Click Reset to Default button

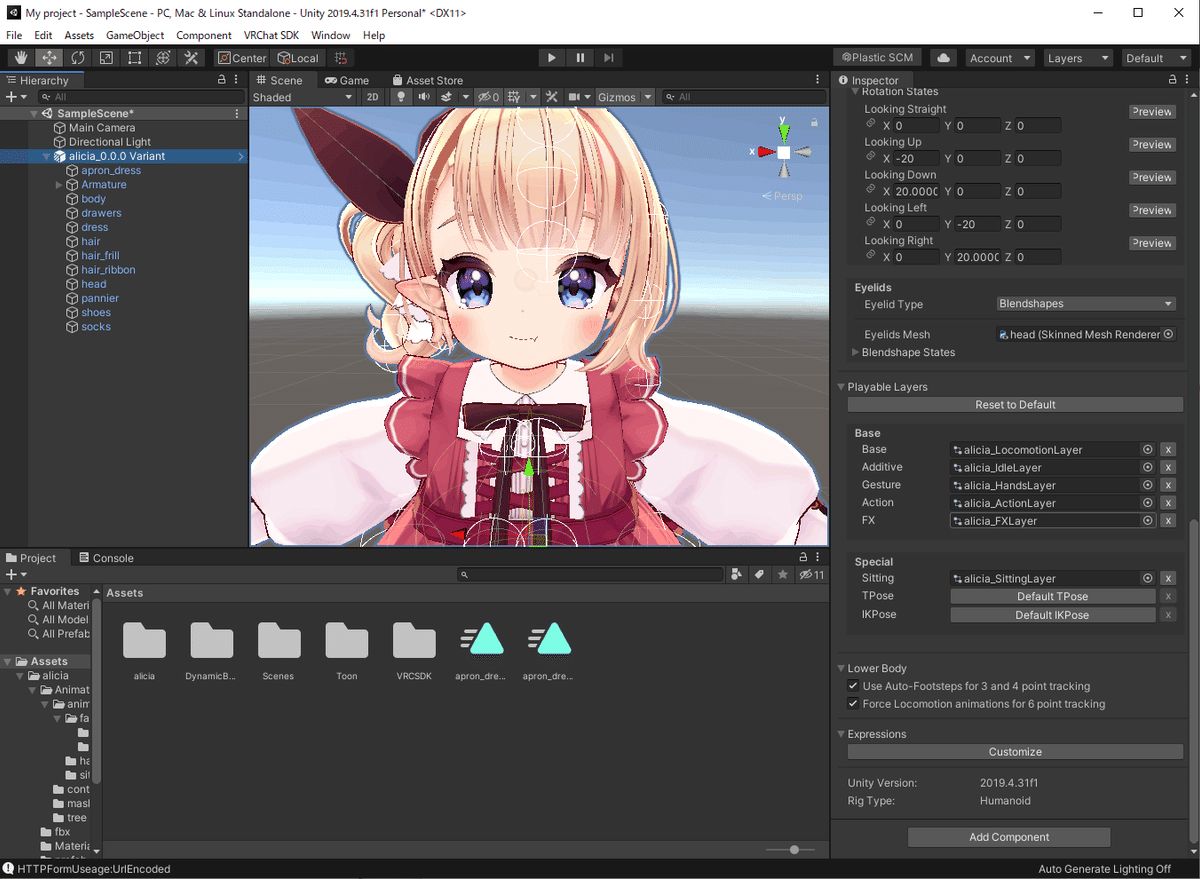point(1015,405)
